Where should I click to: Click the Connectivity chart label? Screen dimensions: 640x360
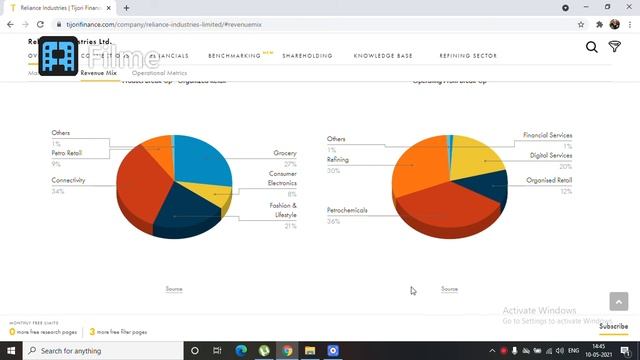(x=68, y=180)
